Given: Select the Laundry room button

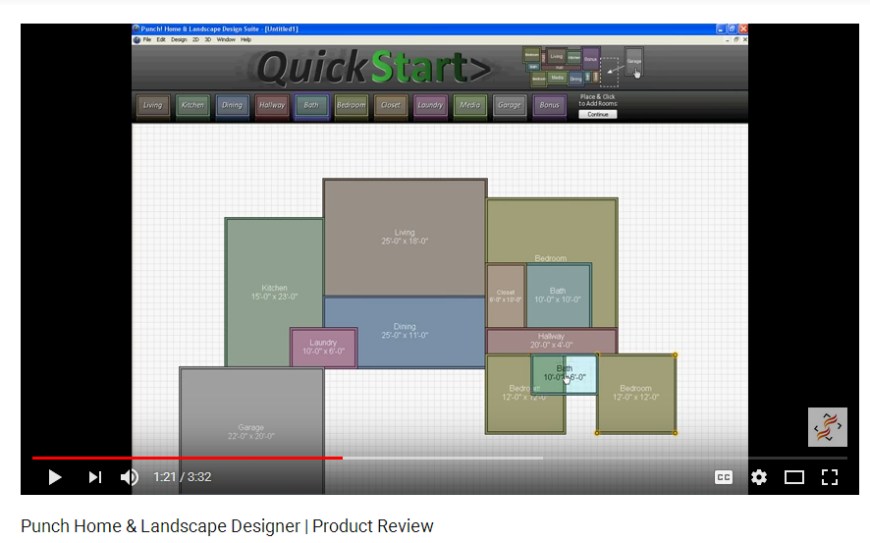Looking at the screenshot, I should point(431,105).
